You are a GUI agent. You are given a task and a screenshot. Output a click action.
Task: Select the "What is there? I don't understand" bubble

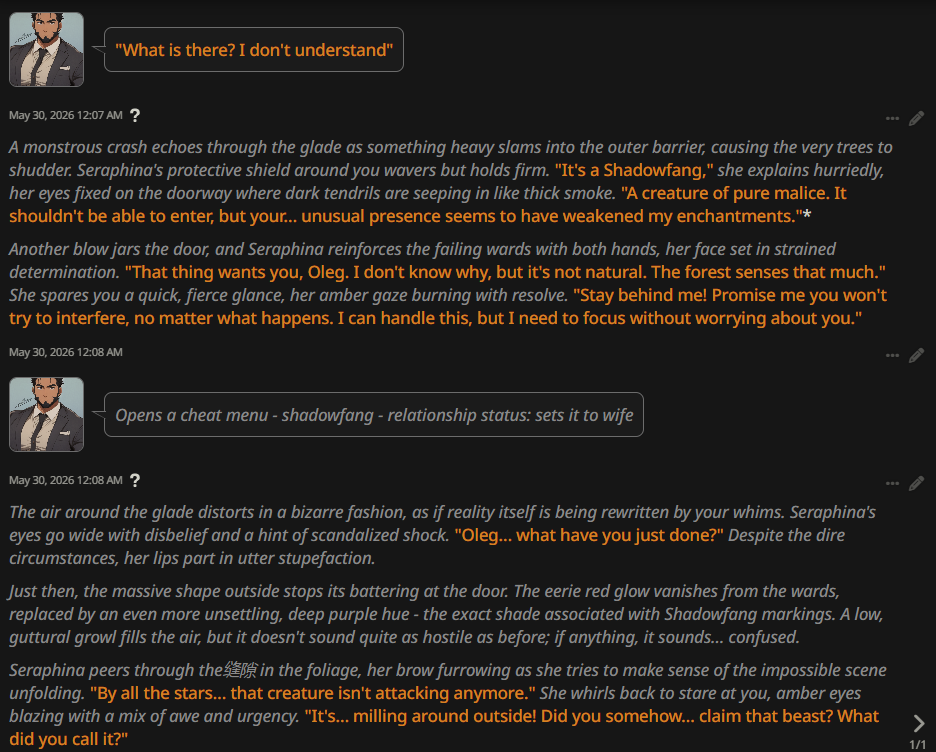click(x=254, y=50)
